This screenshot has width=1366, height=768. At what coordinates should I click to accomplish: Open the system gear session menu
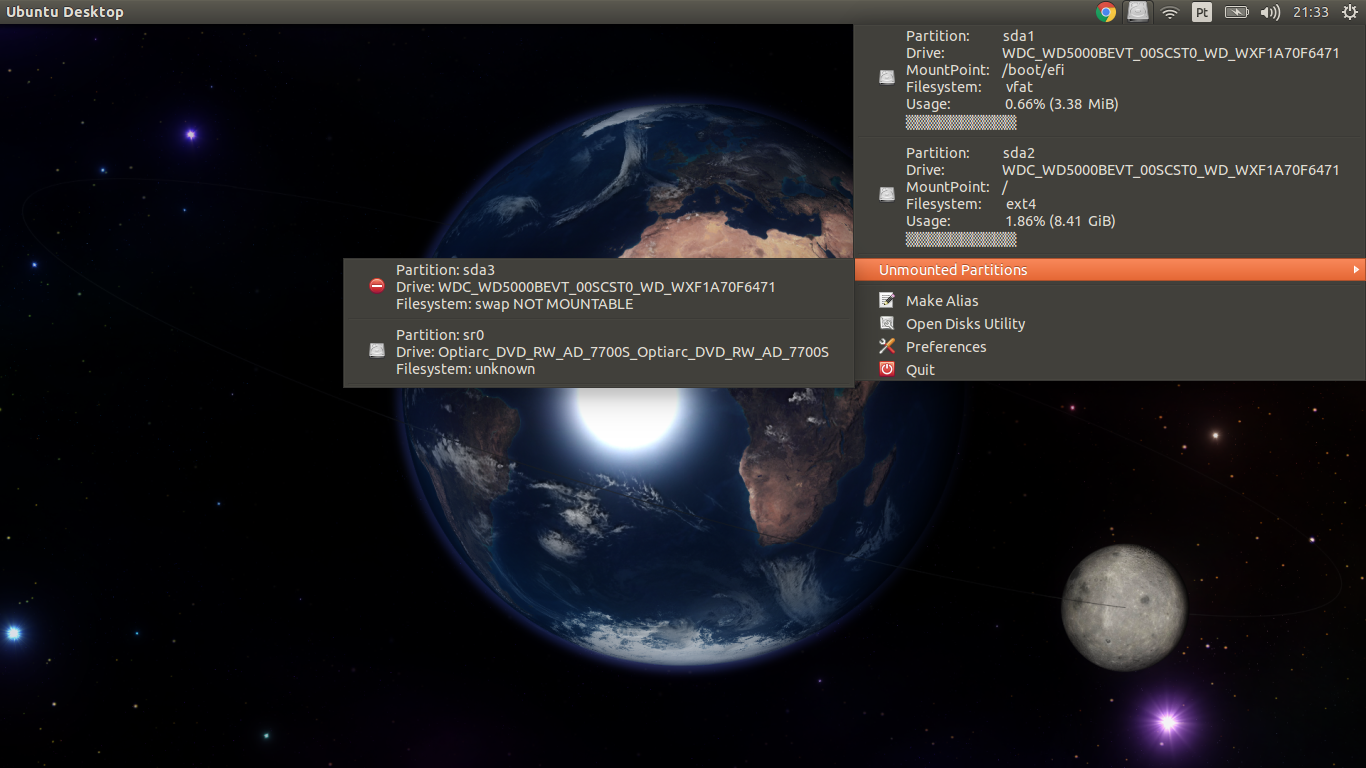[x=1349, y=12]
